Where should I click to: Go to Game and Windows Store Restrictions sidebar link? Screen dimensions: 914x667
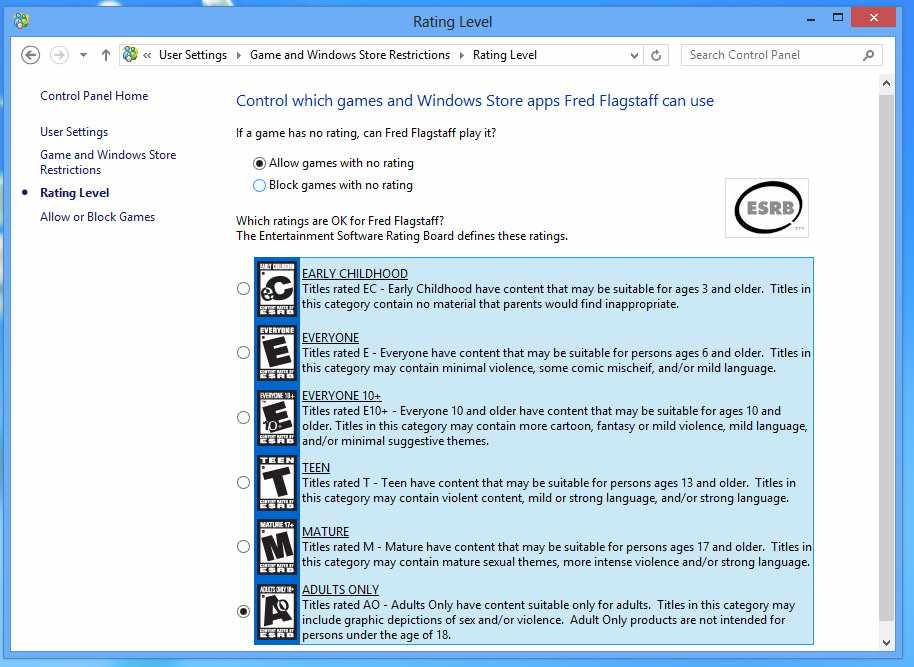click(108, 162)
